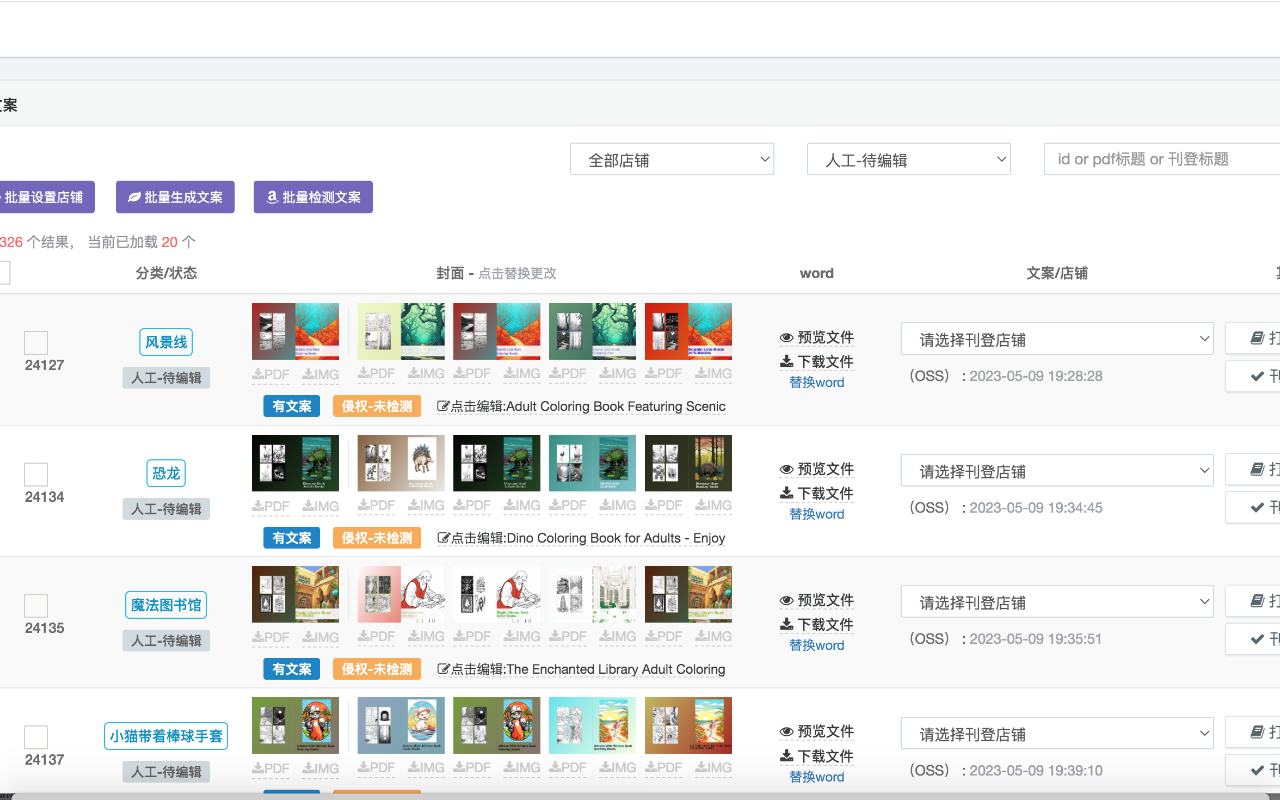Click the 文案 menu heading at top left

[8, 104]
